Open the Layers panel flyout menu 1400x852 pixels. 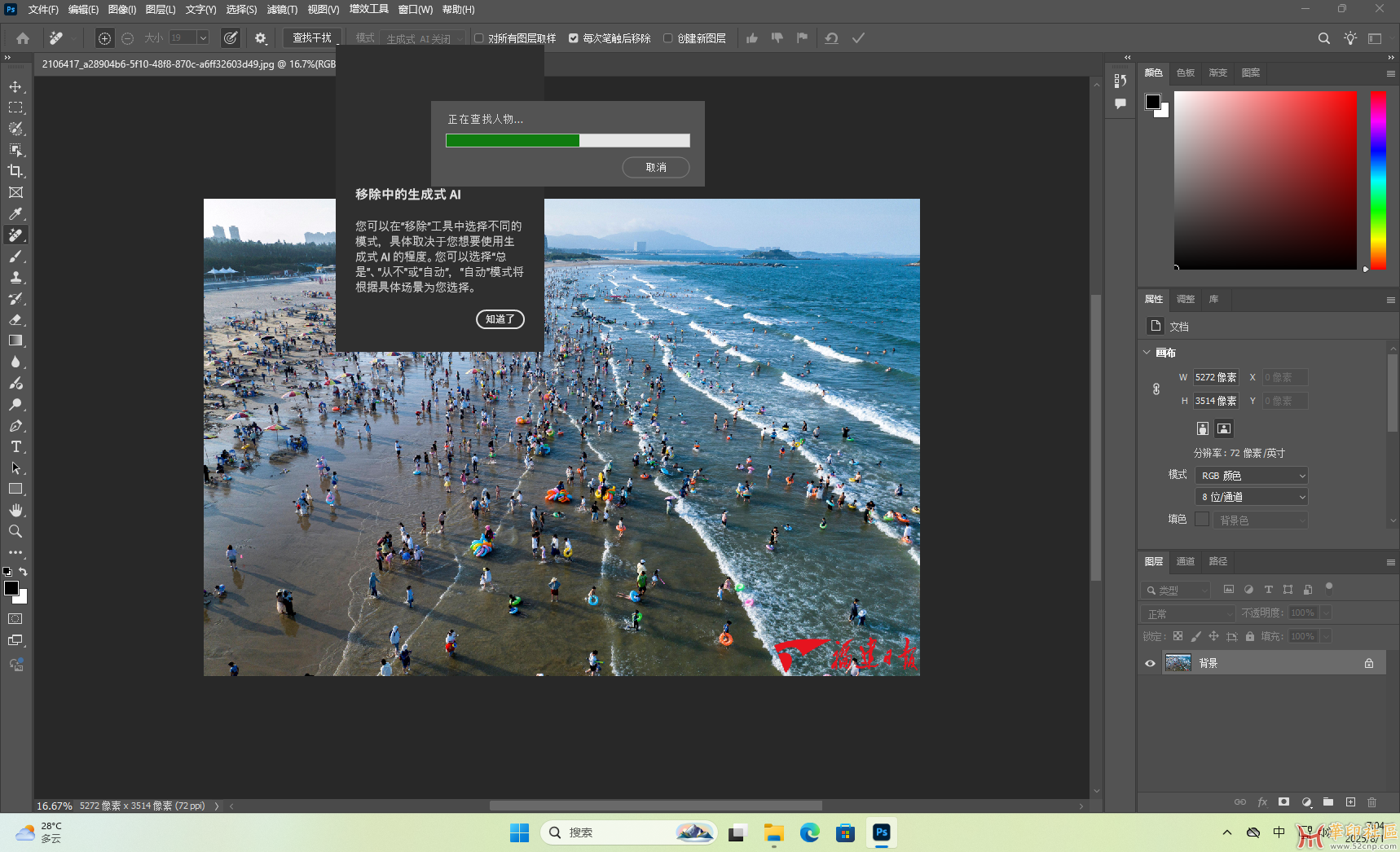[x=1391, y=562]
